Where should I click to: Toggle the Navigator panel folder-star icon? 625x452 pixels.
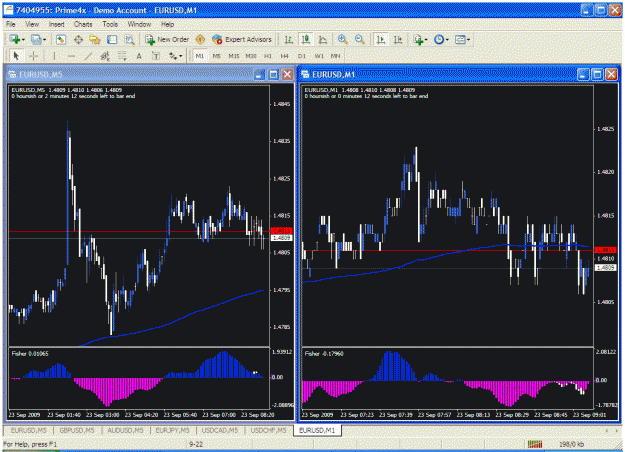tap(95, 39)
